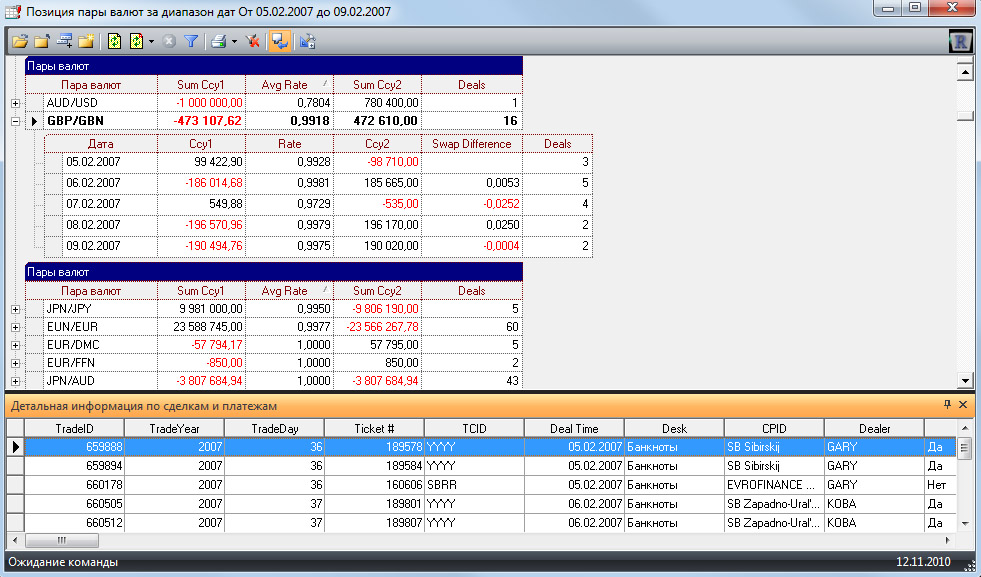Select the trade row with TradeID 660505

481,504
